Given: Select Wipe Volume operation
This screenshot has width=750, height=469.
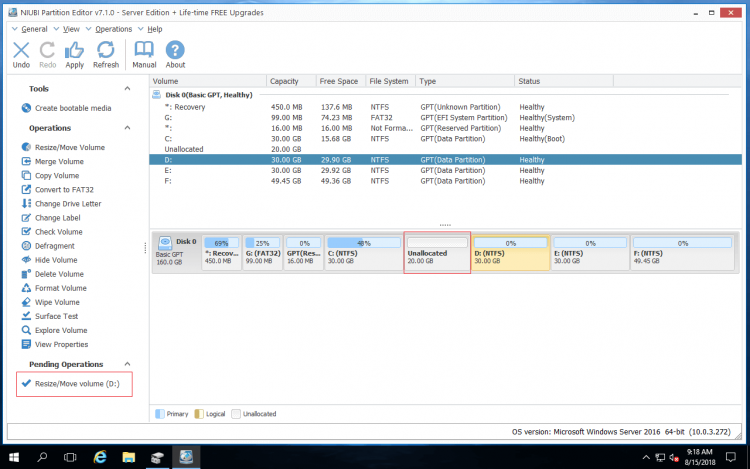Looking at the screenshot, I should [x=57, y=302].
